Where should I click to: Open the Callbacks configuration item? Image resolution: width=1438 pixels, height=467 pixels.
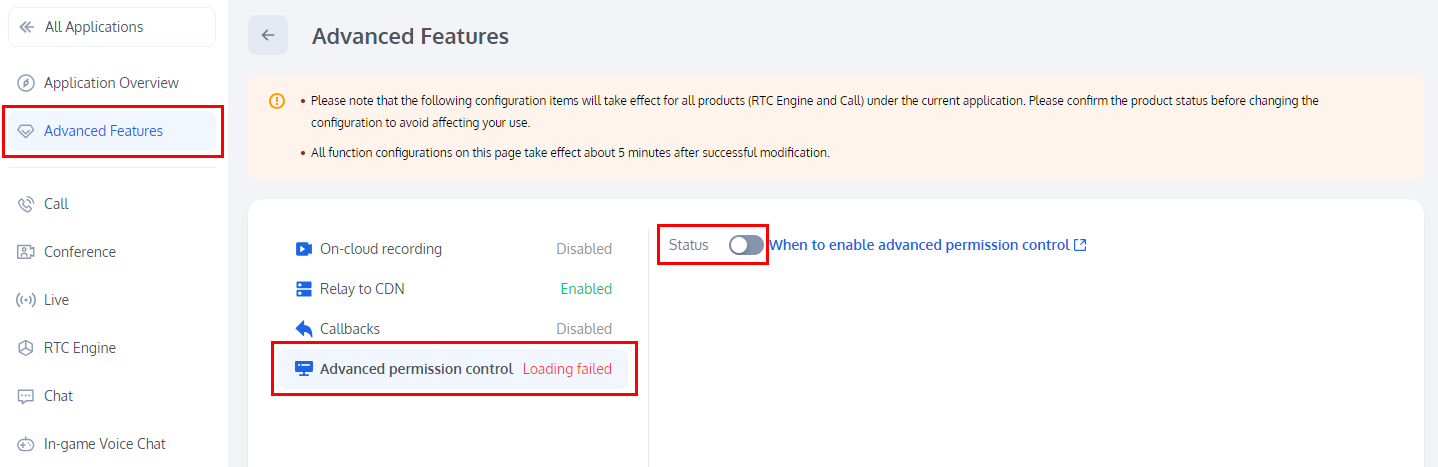click(x=350, y=329)
